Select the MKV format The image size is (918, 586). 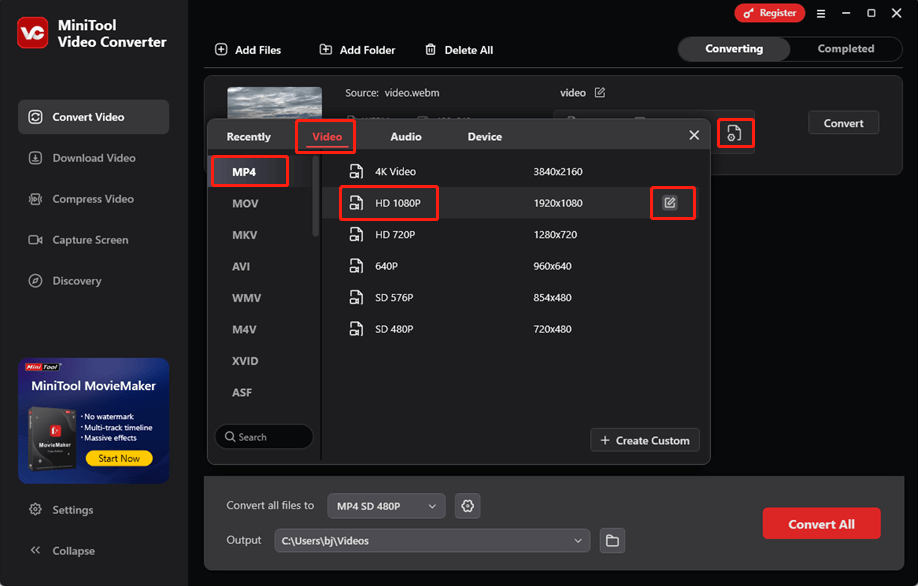pos(245,235)
